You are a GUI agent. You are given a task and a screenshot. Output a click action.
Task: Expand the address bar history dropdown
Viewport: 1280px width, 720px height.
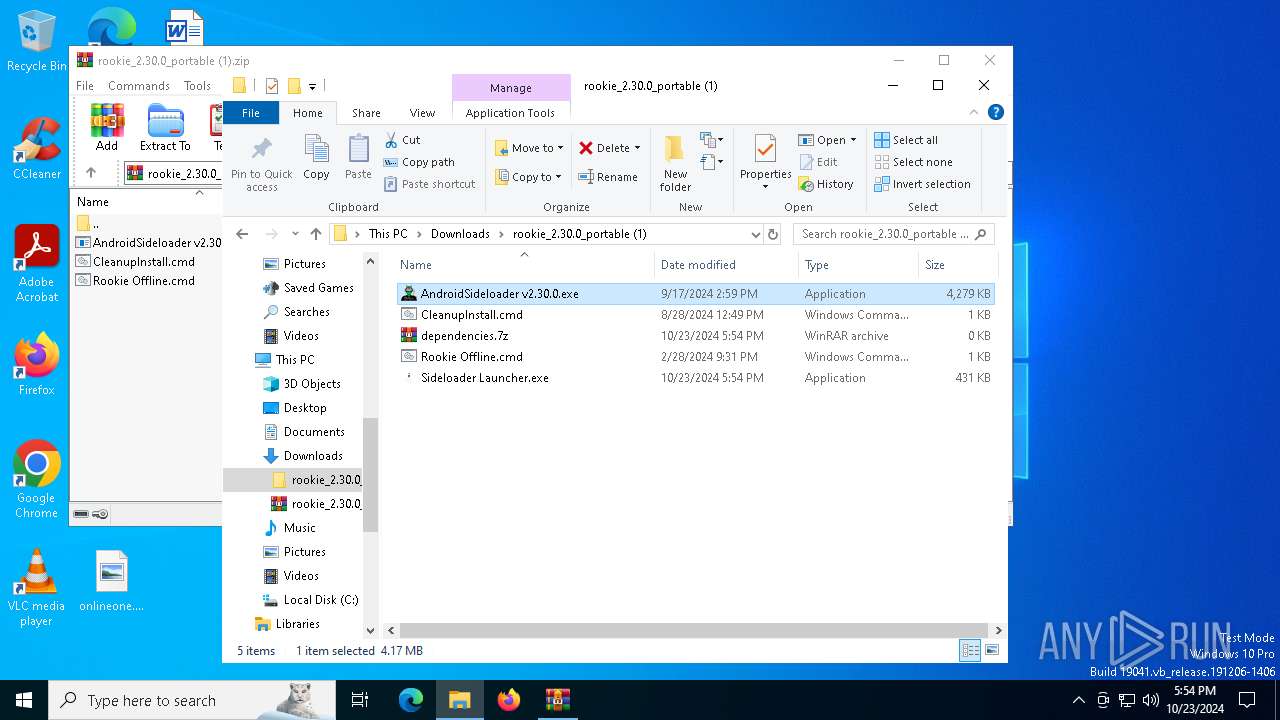[x=755, y=234]
